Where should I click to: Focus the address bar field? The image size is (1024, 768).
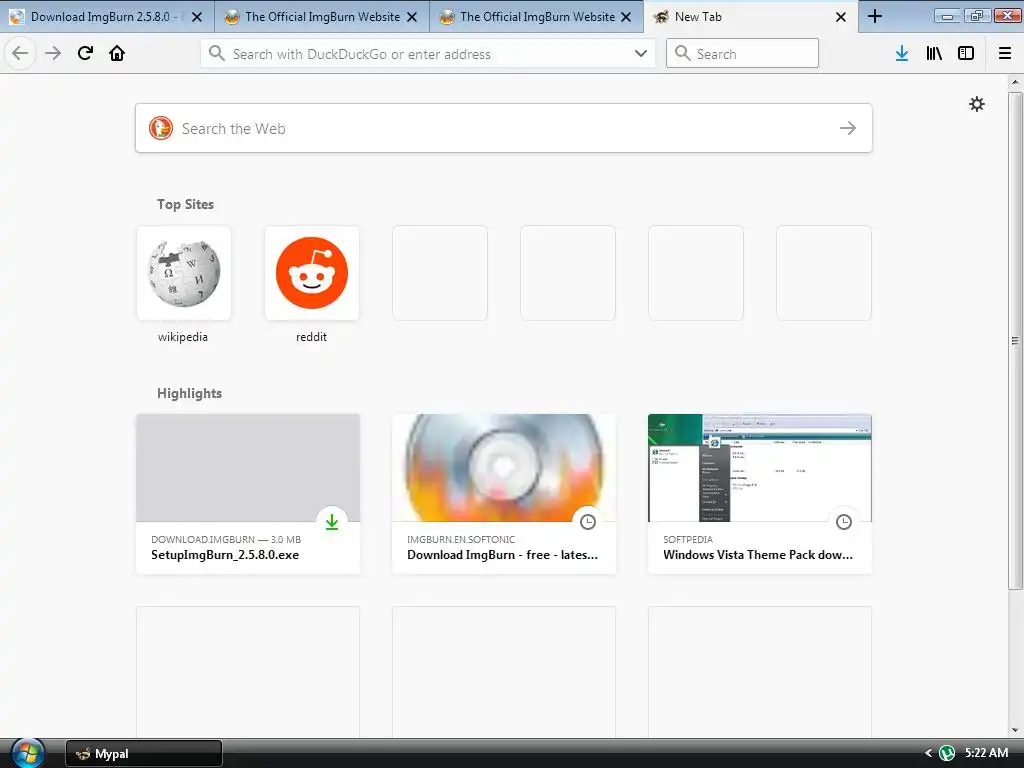428,54
